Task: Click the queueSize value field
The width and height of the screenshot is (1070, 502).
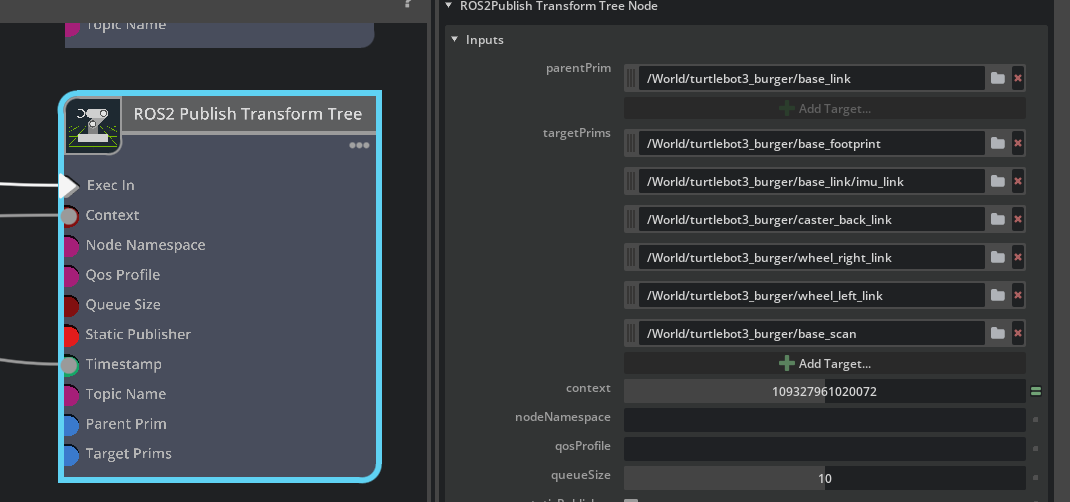Action: point(824,478)
